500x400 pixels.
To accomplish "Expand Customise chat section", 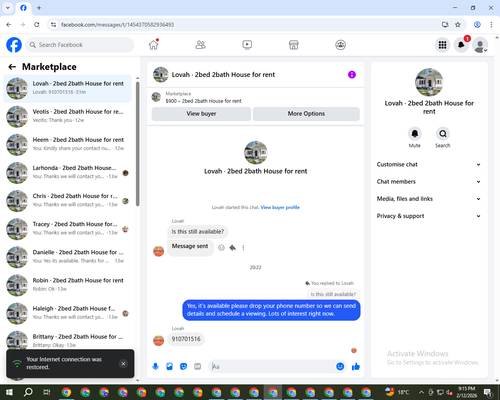I will (x=429, y=164).
